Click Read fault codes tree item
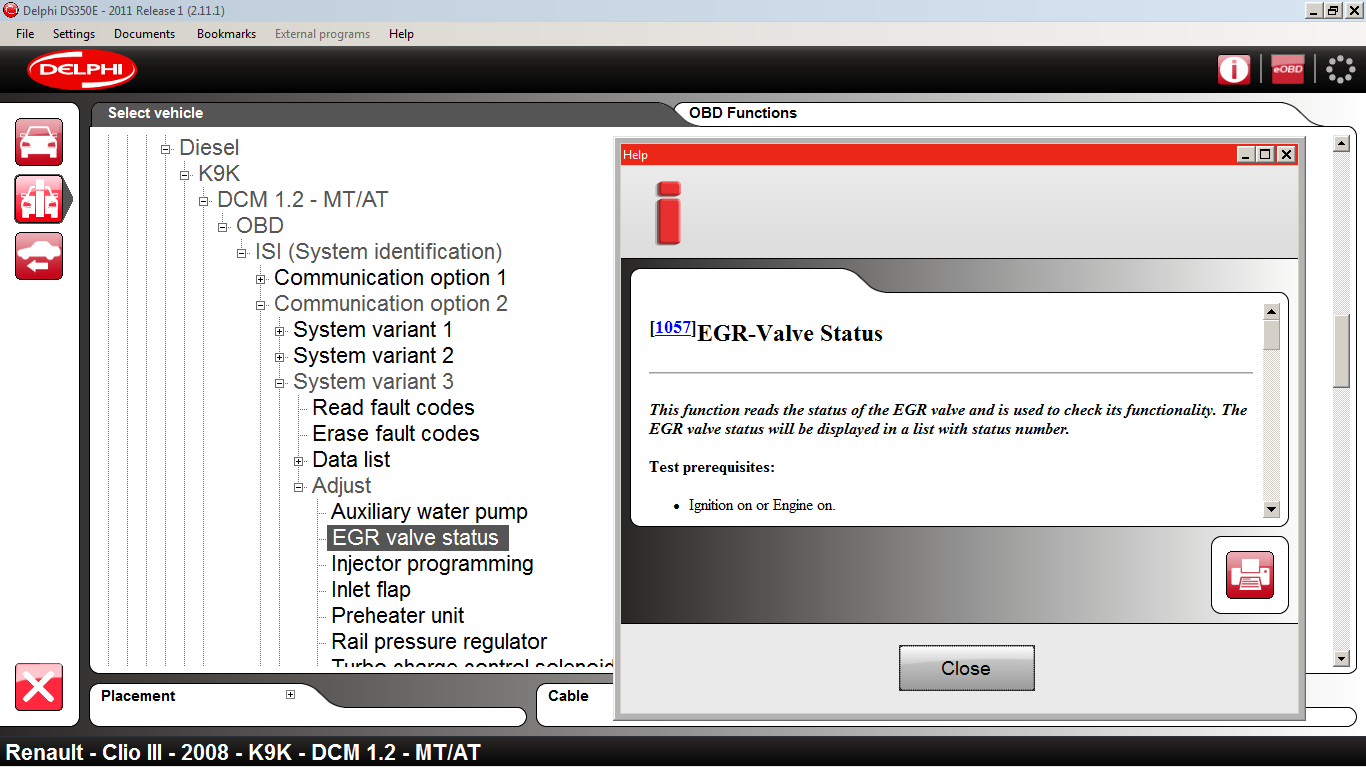 pos(393,408)
